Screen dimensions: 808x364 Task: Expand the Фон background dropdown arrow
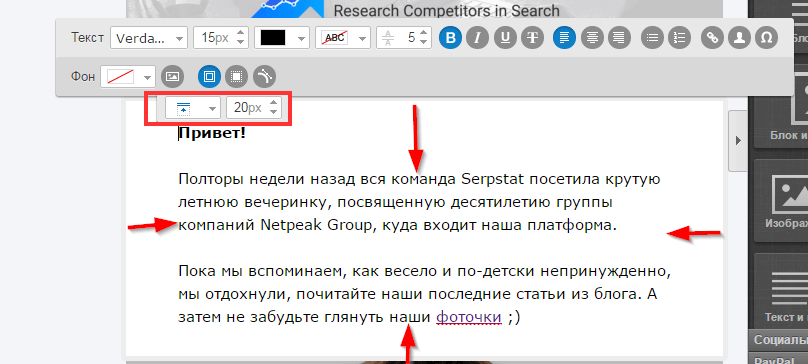(148, 77)
